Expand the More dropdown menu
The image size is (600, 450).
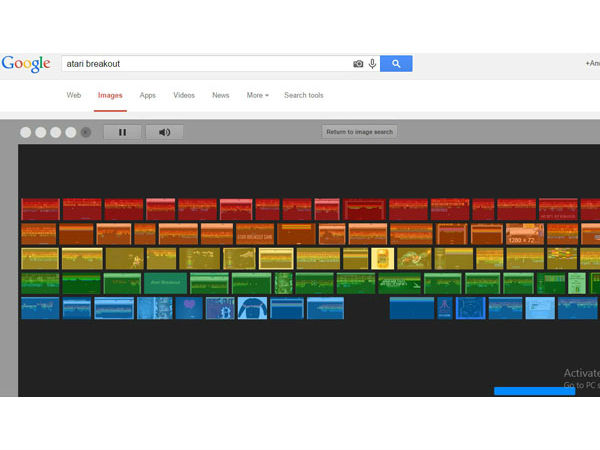257,96
